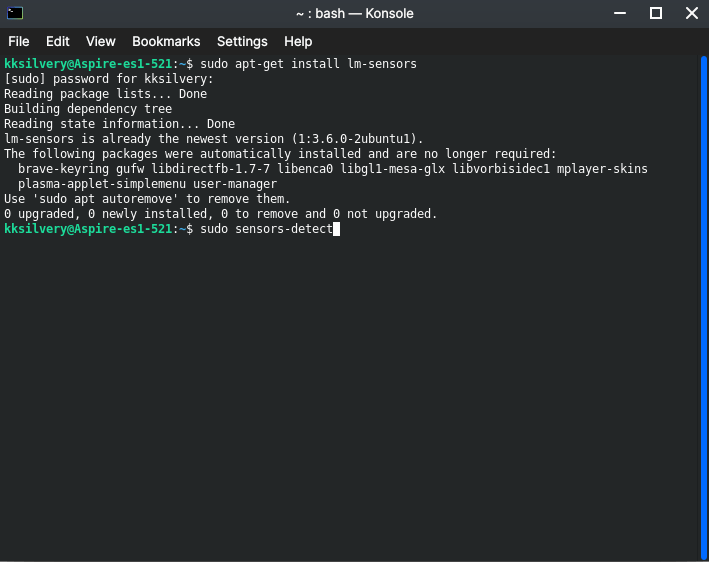The width and height of the screenshot is (709, 562).
Task: Click the 'sudo sensors-detect' command text
Action: pyautogui.click(x=266, y=229)
